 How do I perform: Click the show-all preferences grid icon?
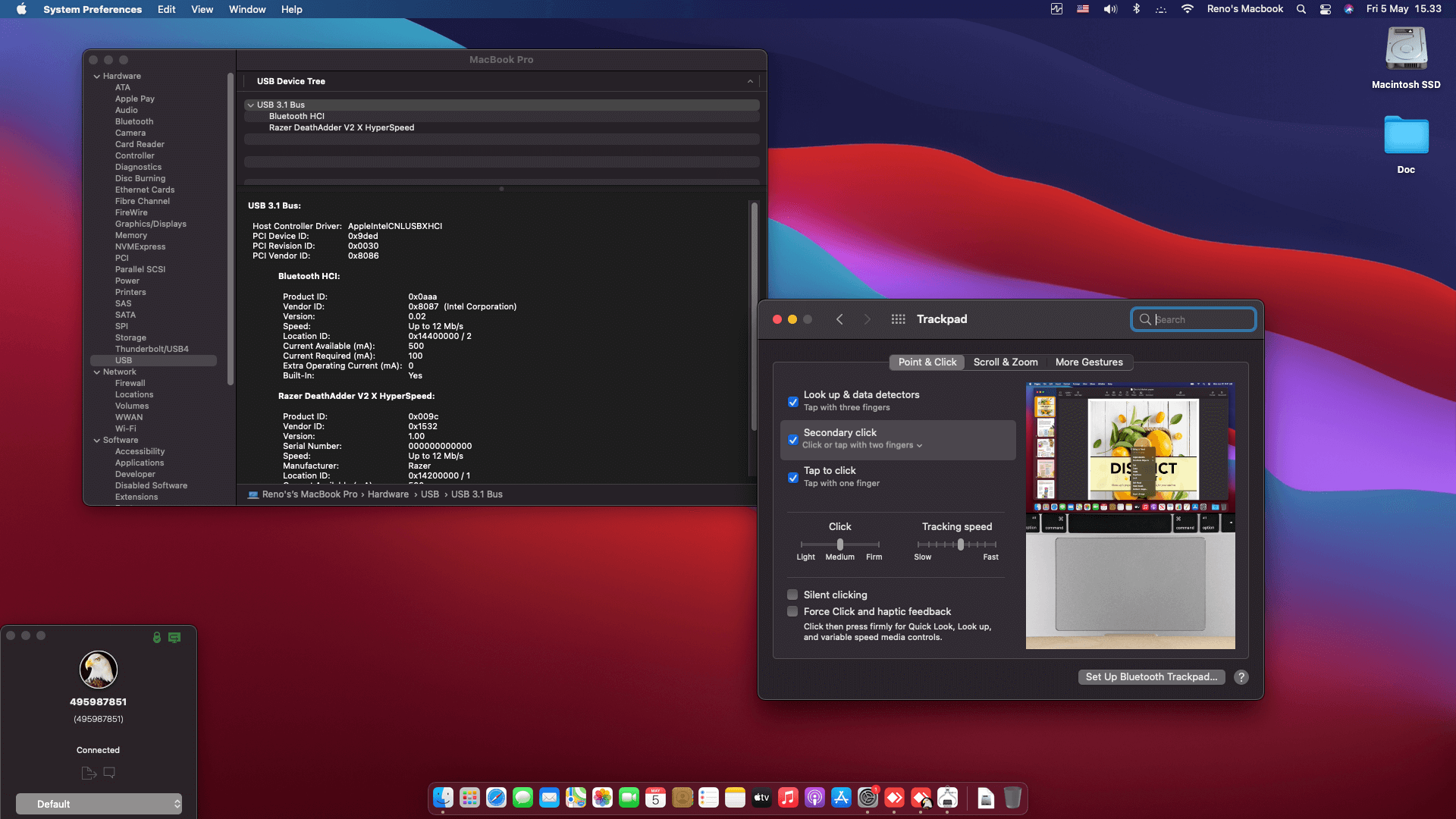pos(898,319)
